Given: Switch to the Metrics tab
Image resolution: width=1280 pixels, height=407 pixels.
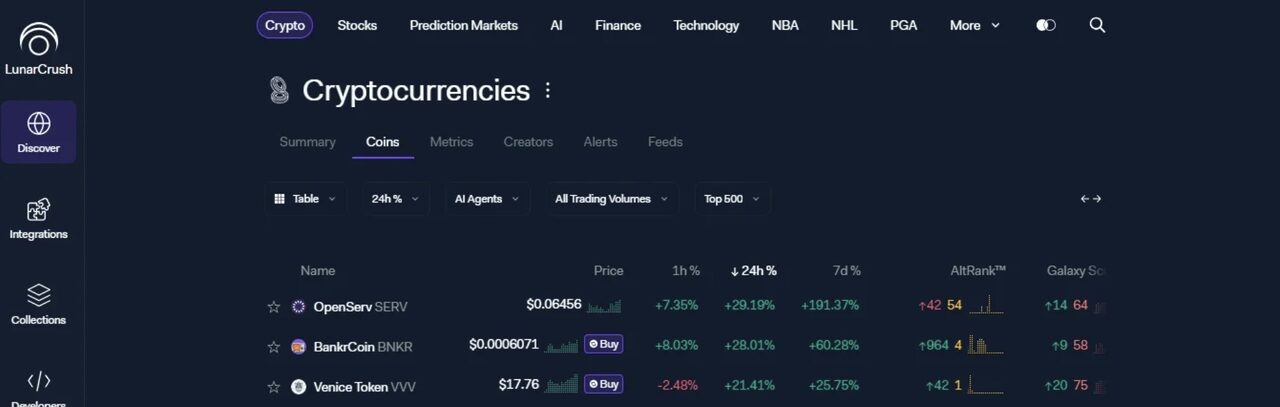Looking at the screenshot, I should 451,142.
